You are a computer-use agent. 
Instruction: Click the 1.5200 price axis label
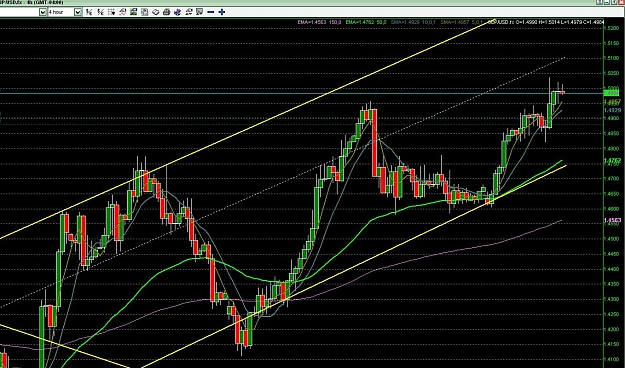click(x=612, y=28)
